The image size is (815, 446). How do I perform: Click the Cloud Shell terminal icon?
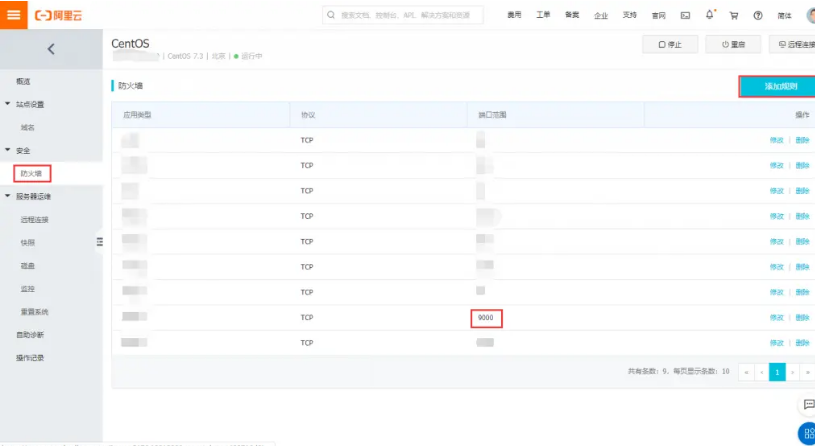pyautogui.click(x=685, y=16)
